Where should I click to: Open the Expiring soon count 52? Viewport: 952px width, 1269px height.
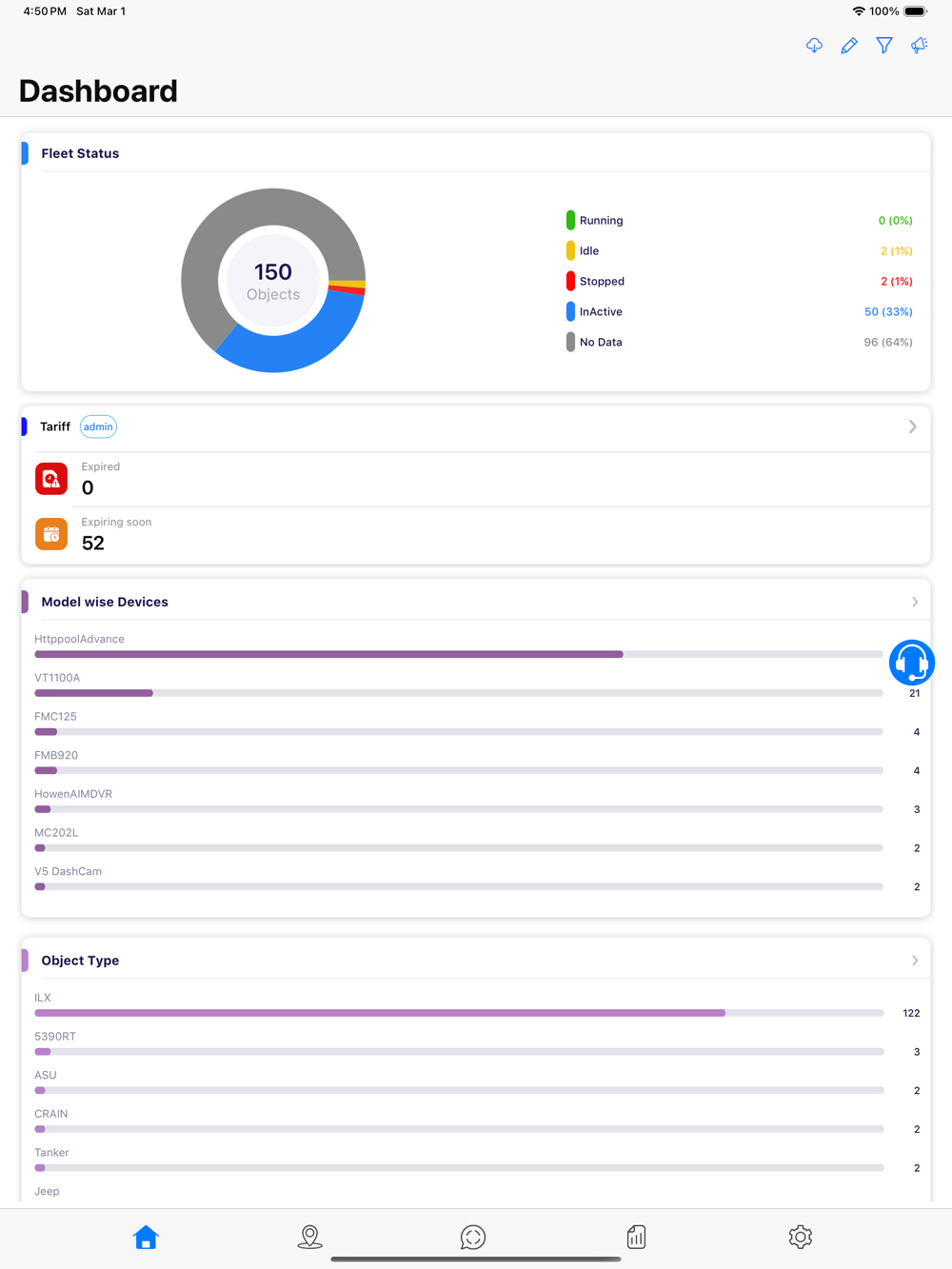pos(93,544)
